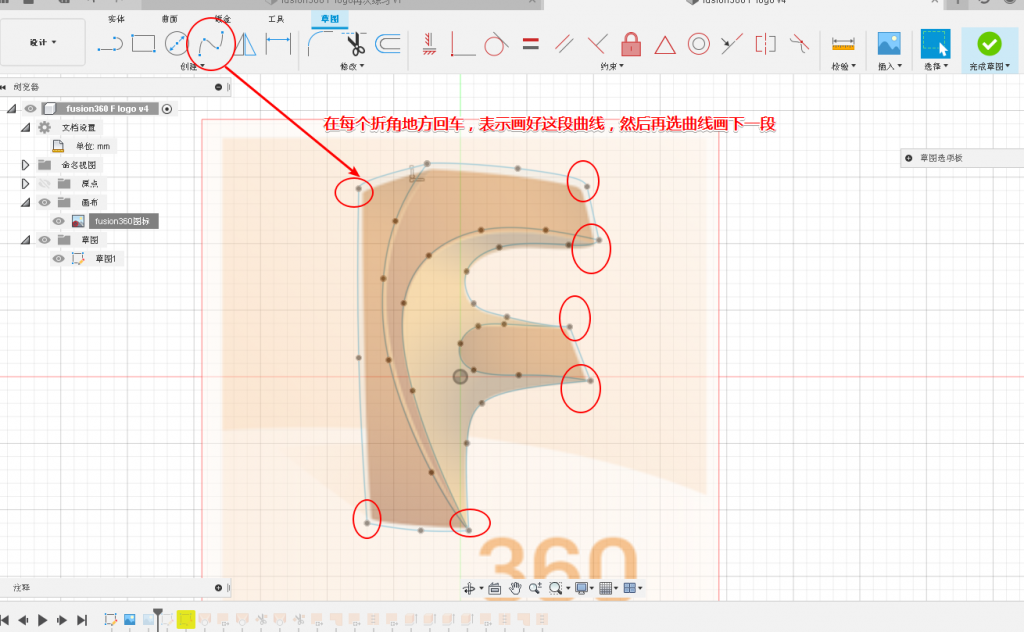Collapse the 画布 folder

pos(25,202)
